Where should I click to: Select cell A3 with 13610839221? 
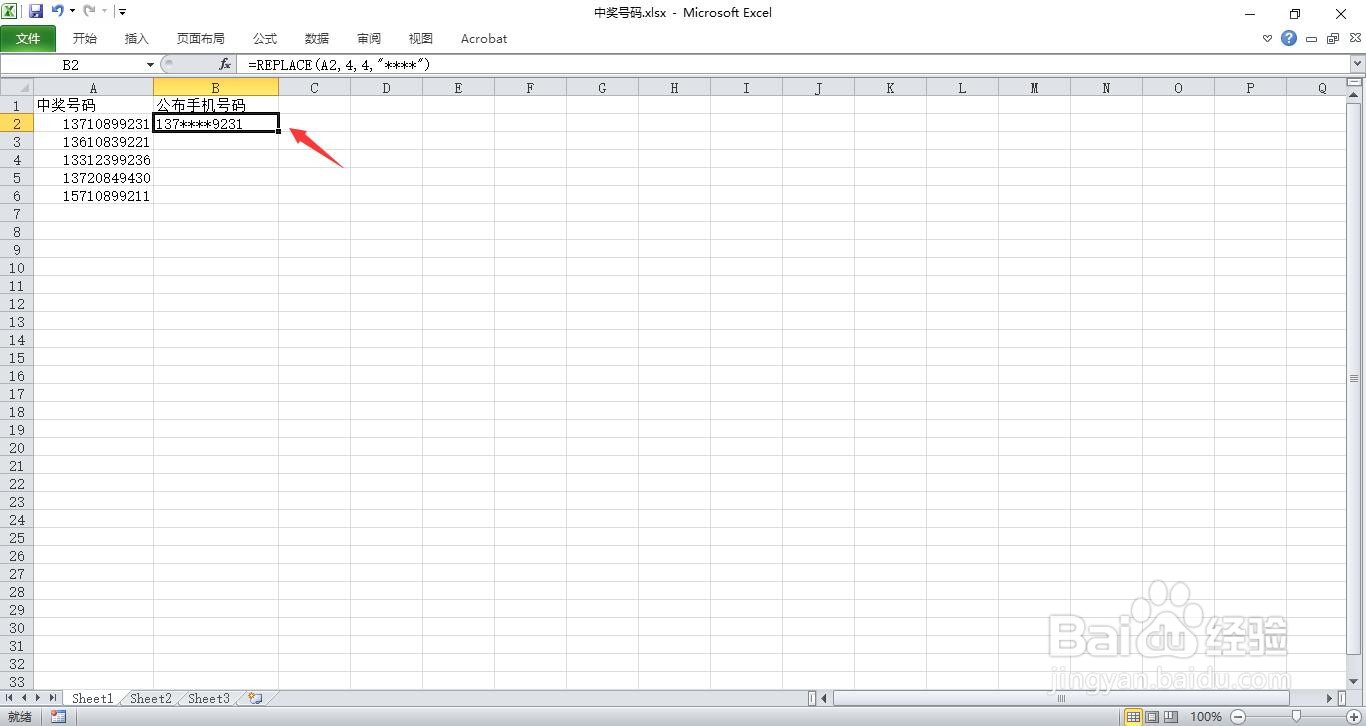(x=93, y=141)
